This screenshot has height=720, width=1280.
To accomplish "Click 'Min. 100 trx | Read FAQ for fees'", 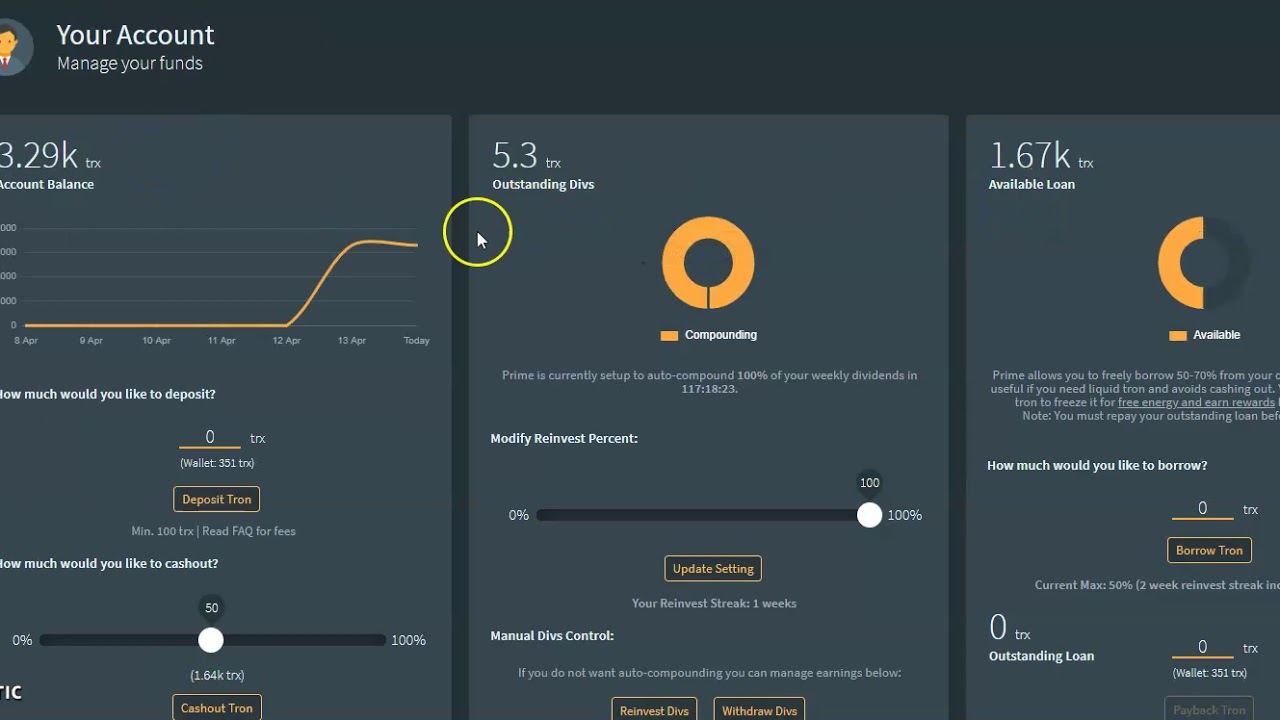I will tap(214, 531).
